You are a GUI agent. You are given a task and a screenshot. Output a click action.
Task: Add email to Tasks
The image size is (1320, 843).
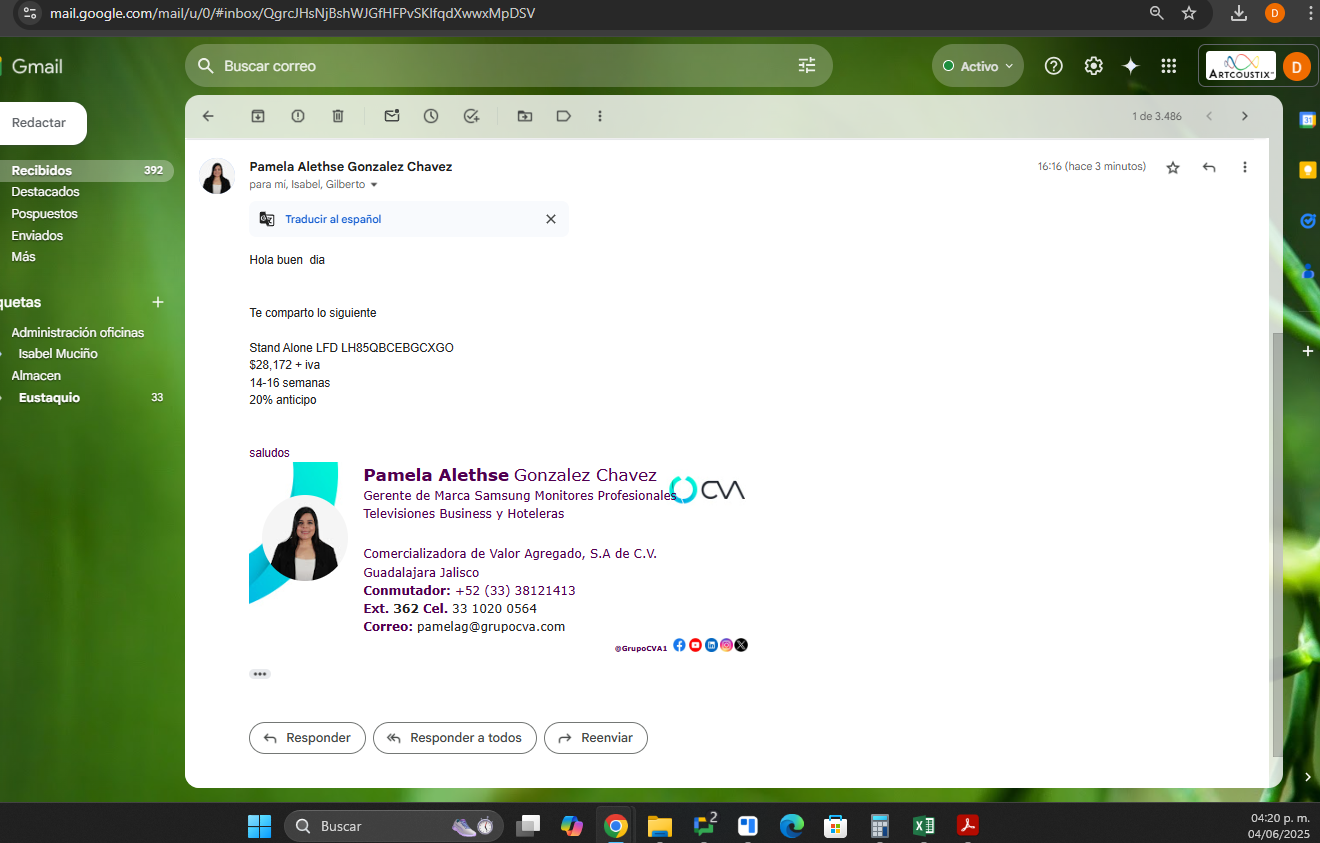[472, 116]
